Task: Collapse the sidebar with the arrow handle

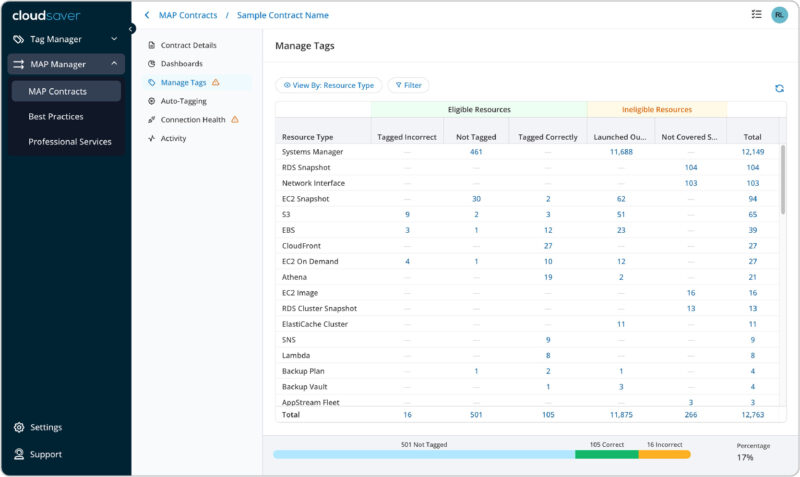Action: 131,29
